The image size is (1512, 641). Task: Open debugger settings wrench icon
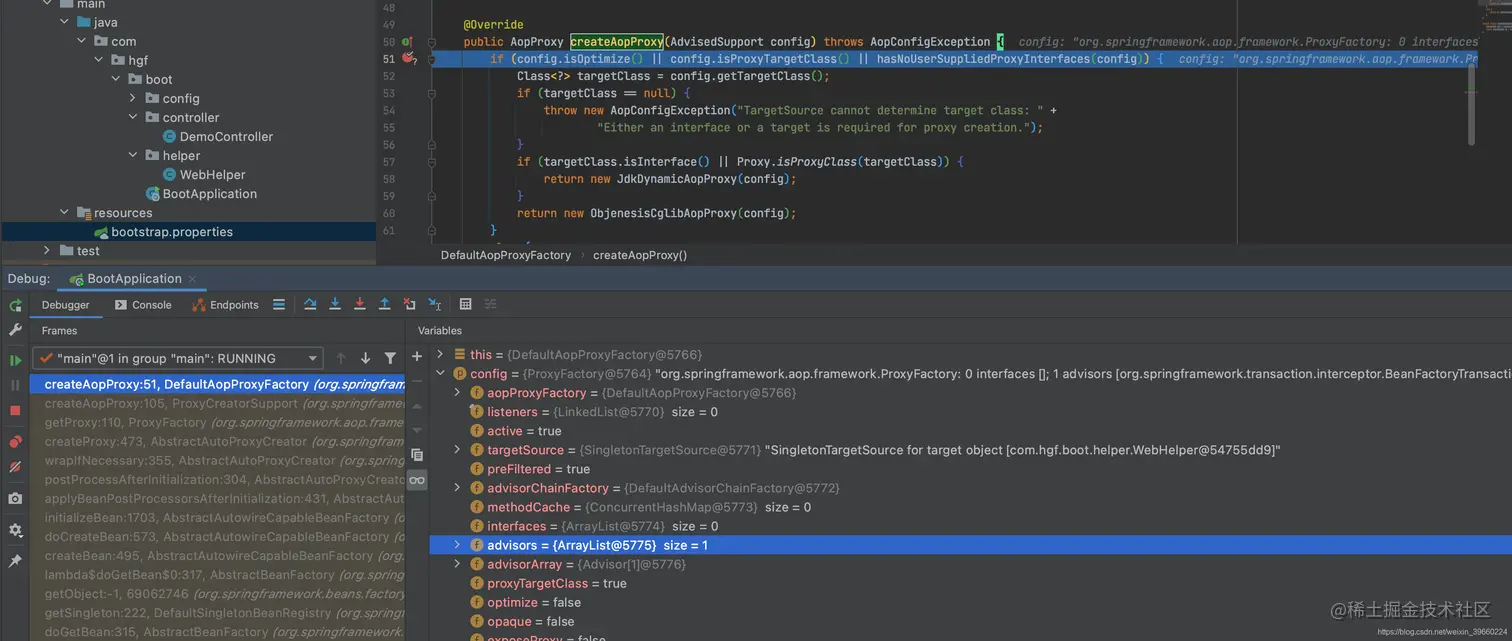pos(15,329)
